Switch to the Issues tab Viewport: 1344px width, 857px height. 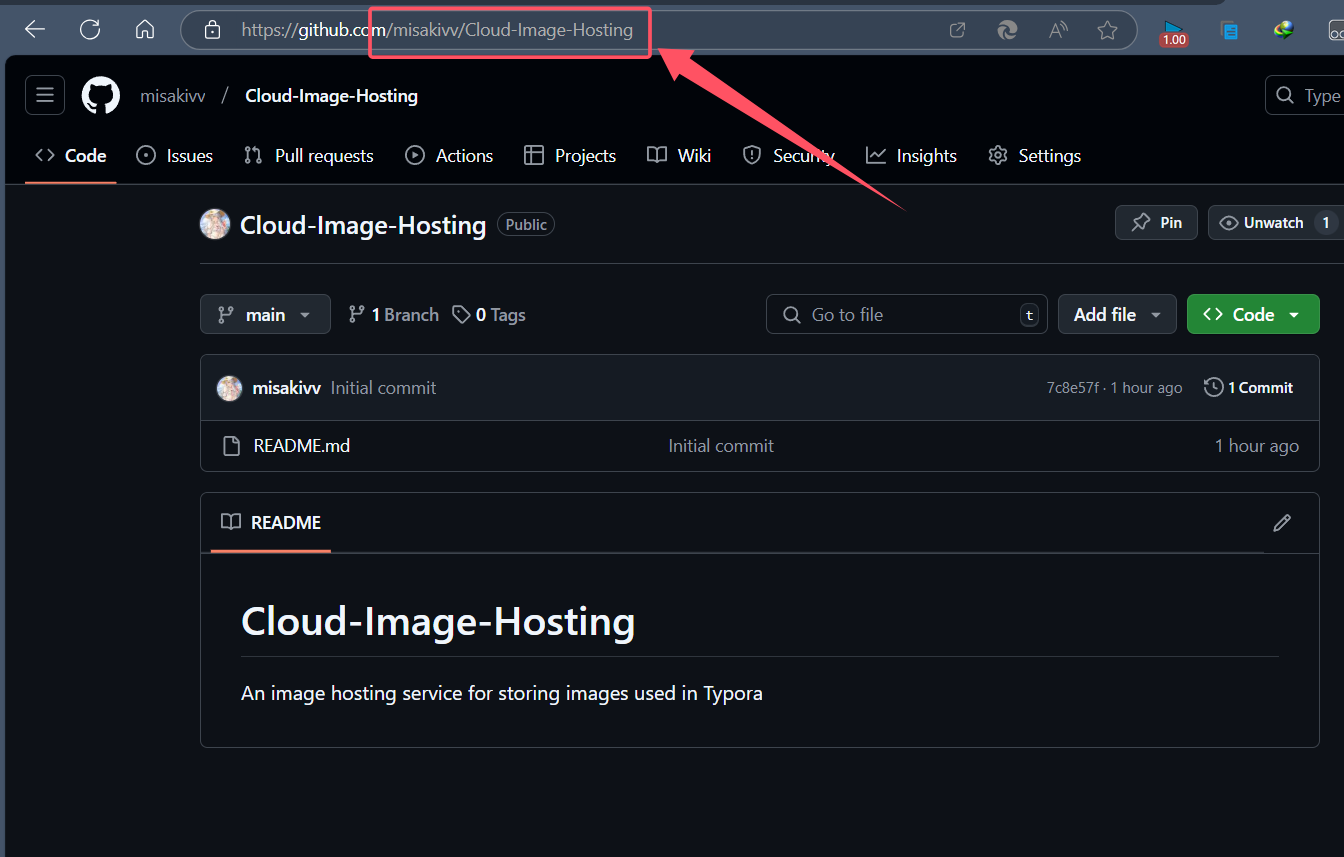coord(175,156)
